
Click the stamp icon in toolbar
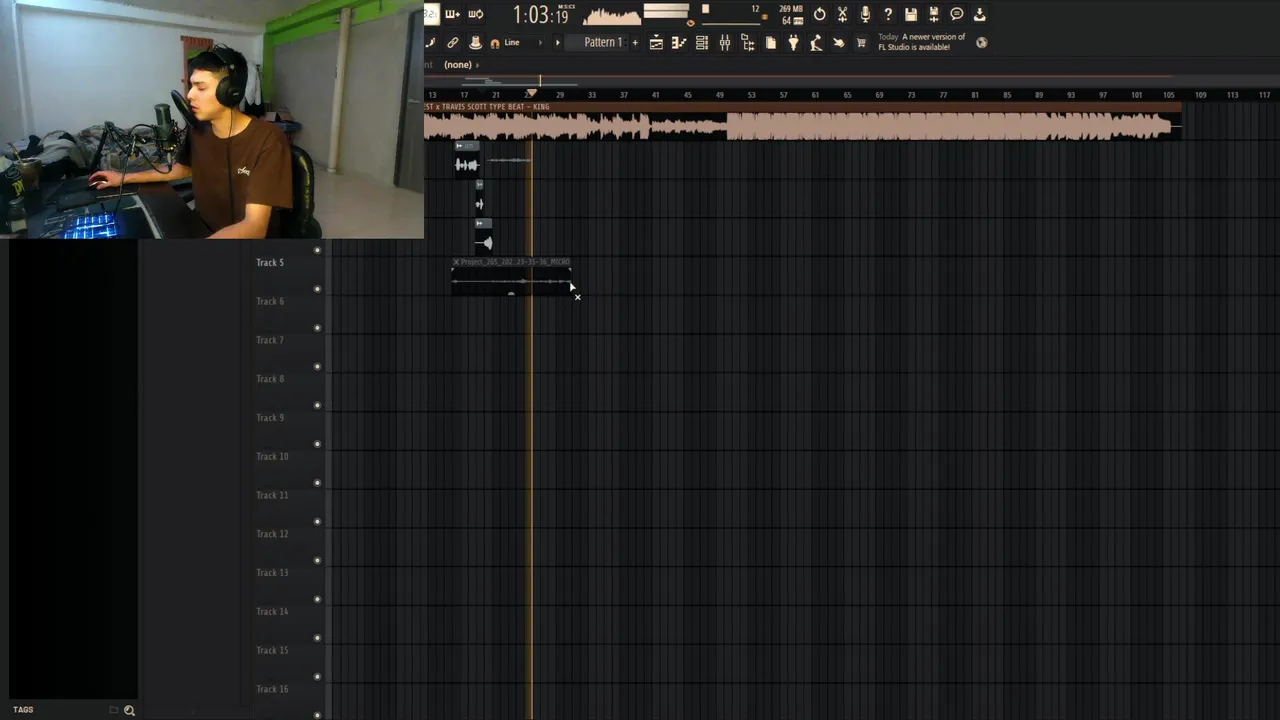pyautogui.click(x=475, y=42)
